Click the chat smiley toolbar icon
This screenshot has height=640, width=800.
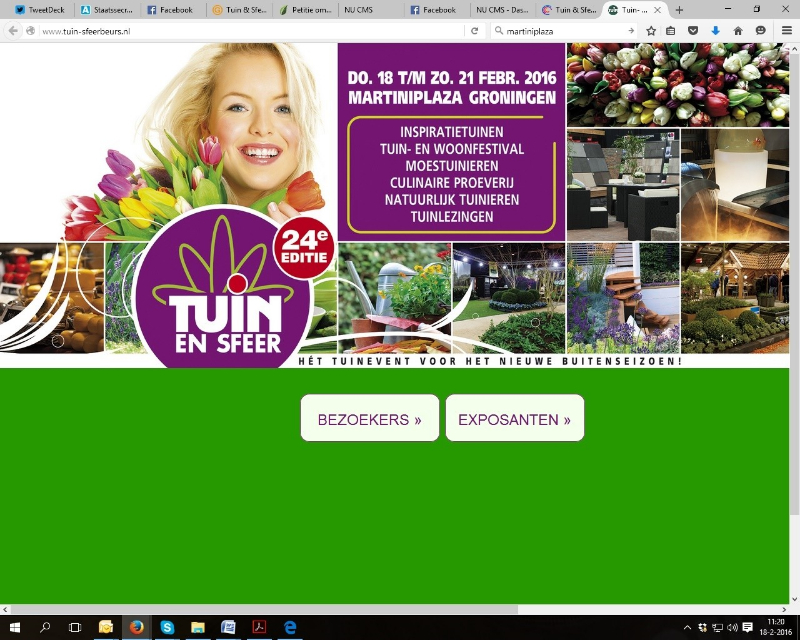tap(761, 31)
